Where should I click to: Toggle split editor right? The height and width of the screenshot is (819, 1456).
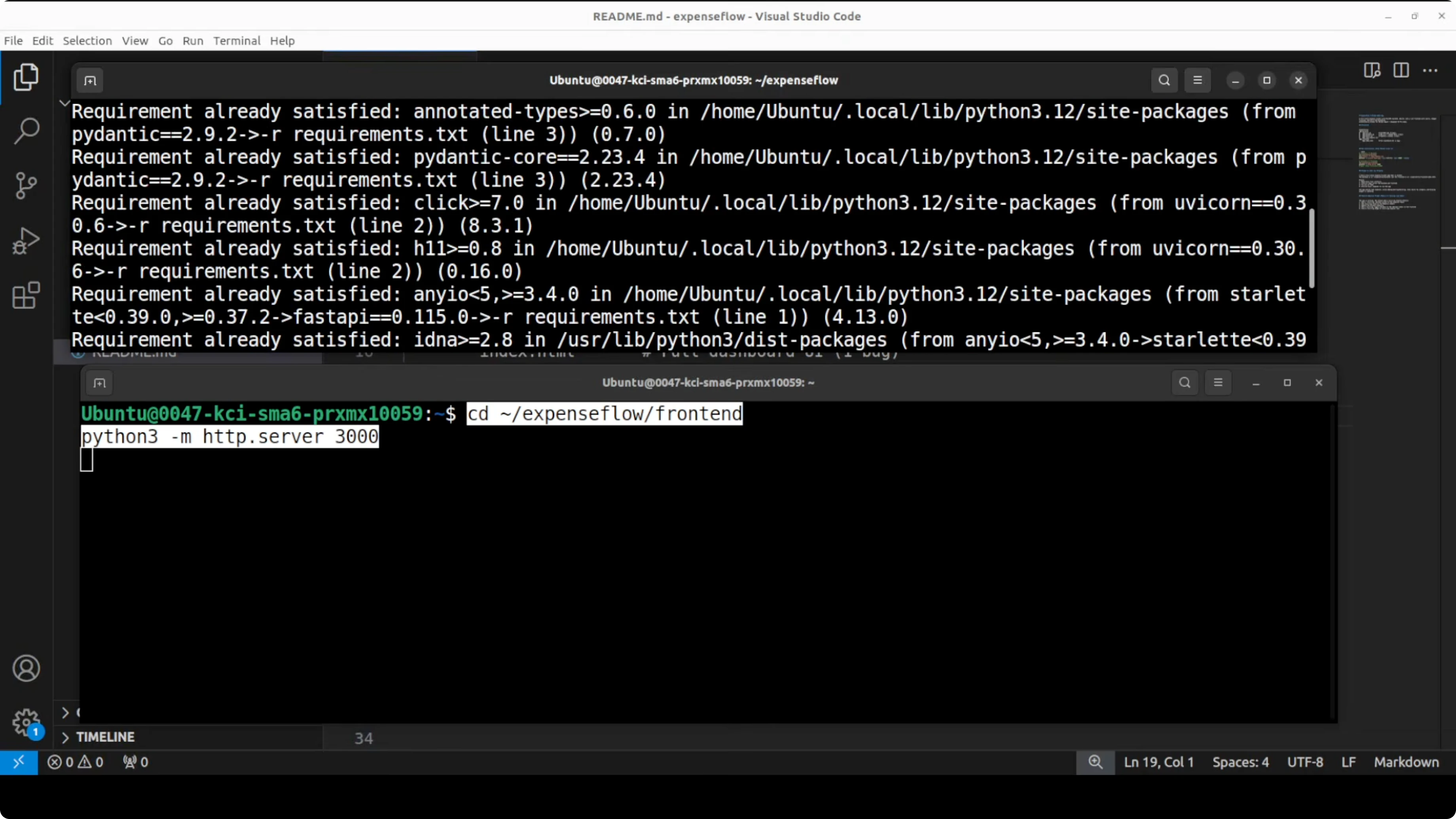1401,71
